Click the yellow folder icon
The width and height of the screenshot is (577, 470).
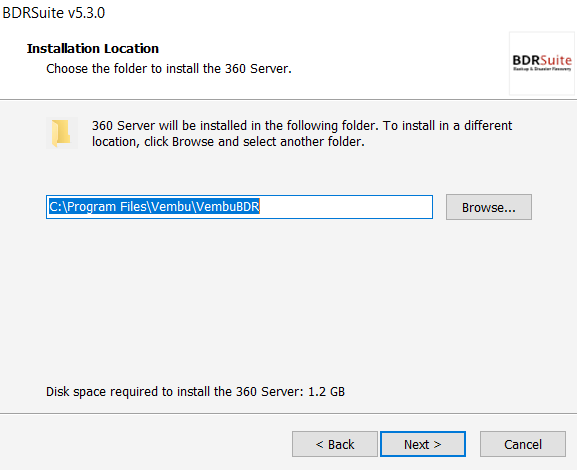(x=61, y=133)
